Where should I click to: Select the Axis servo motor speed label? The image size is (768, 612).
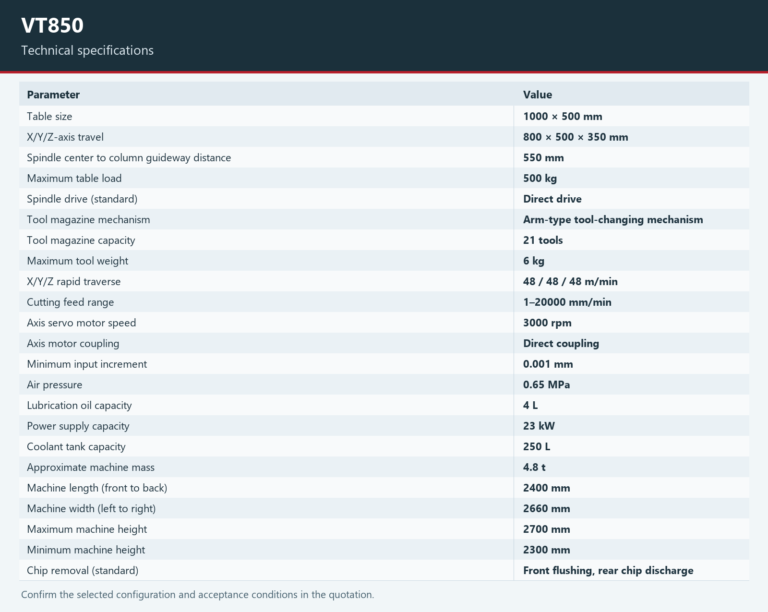point(81,323)
